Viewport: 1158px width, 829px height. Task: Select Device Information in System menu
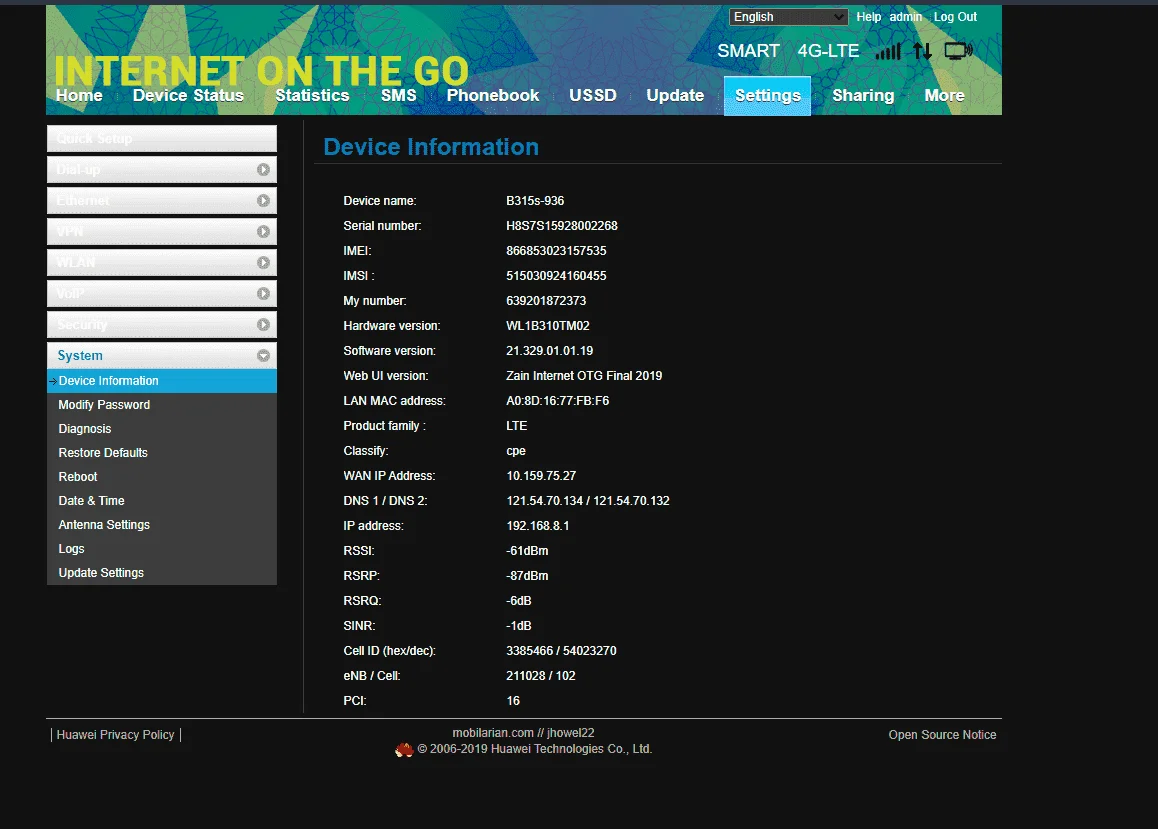click(x=162, y=381)
